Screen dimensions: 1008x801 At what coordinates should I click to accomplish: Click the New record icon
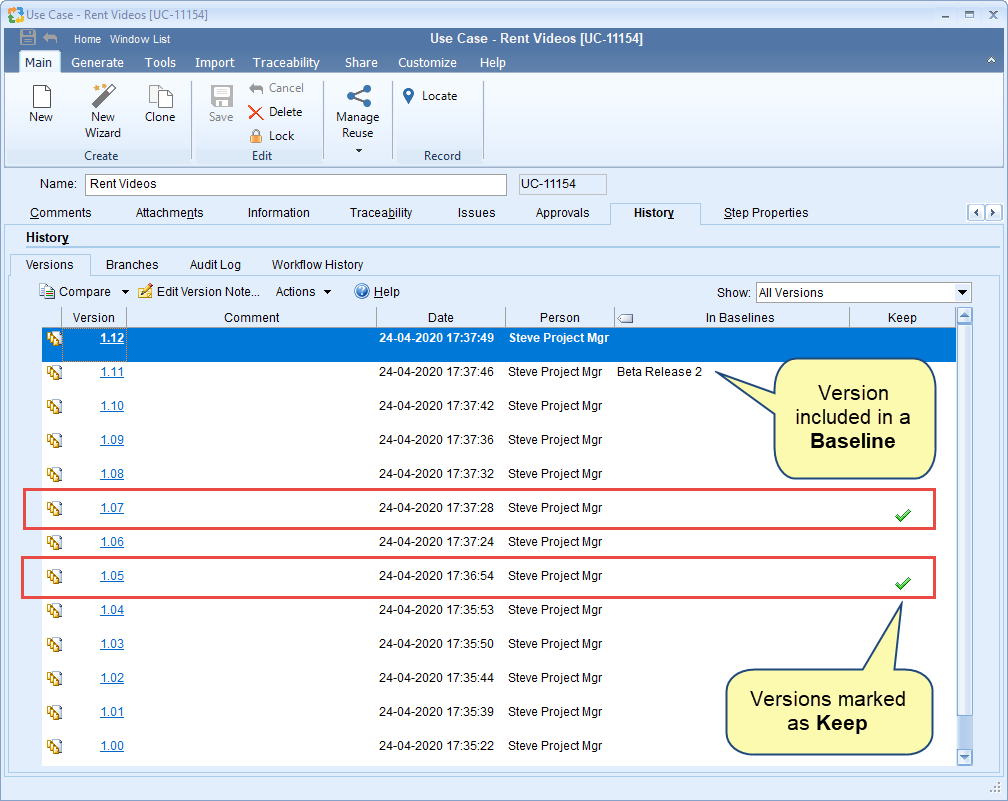click(x=41, y=97)
